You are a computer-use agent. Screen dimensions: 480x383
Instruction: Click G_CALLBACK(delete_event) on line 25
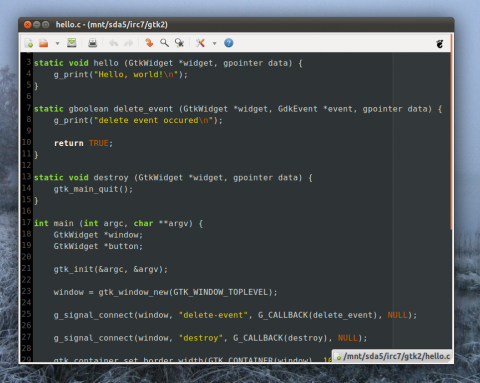pyautogui.click(x=318, y=315)
